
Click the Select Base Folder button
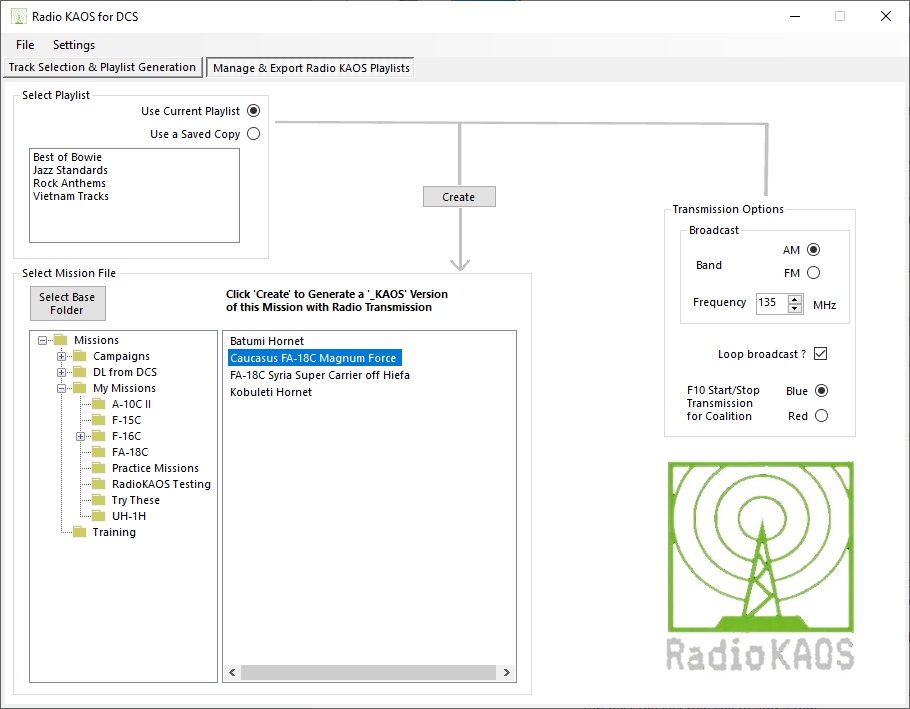point(67,303)
